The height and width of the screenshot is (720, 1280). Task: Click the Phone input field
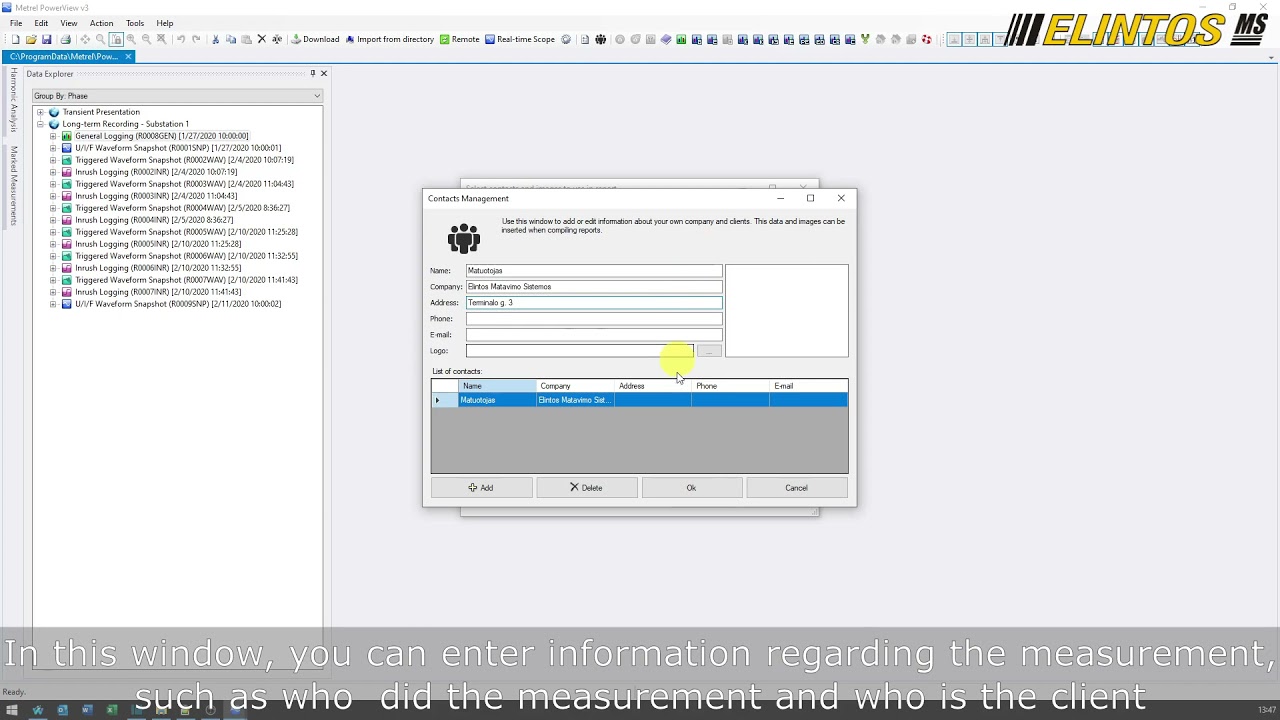pyautogui.click(x=593, y=319)
